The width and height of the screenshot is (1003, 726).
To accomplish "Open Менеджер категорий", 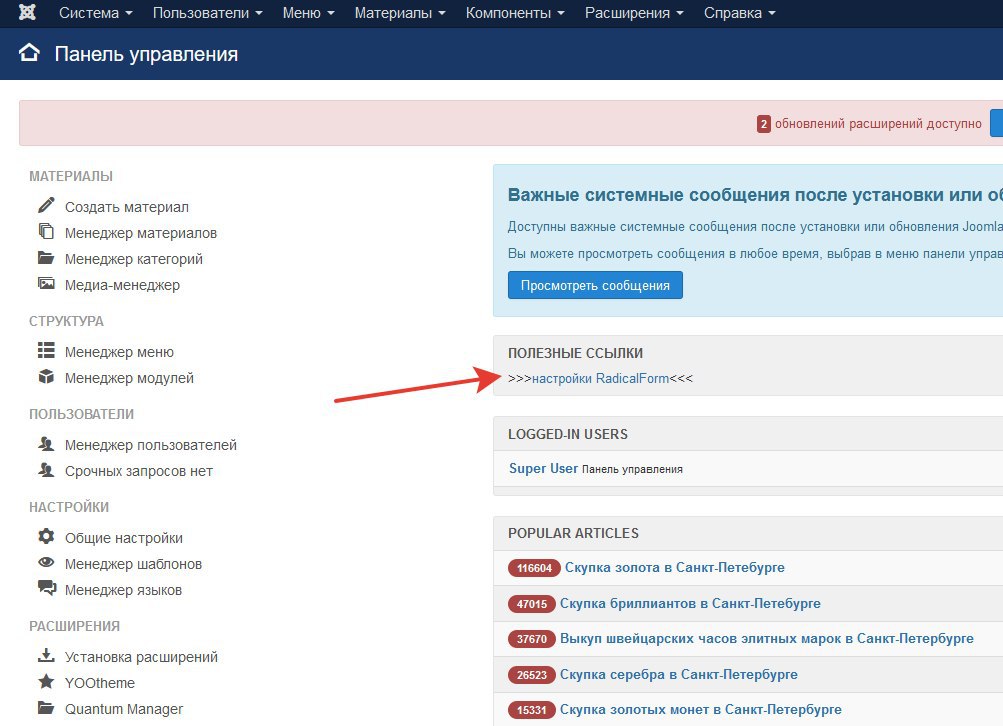I will pos(134,259).
